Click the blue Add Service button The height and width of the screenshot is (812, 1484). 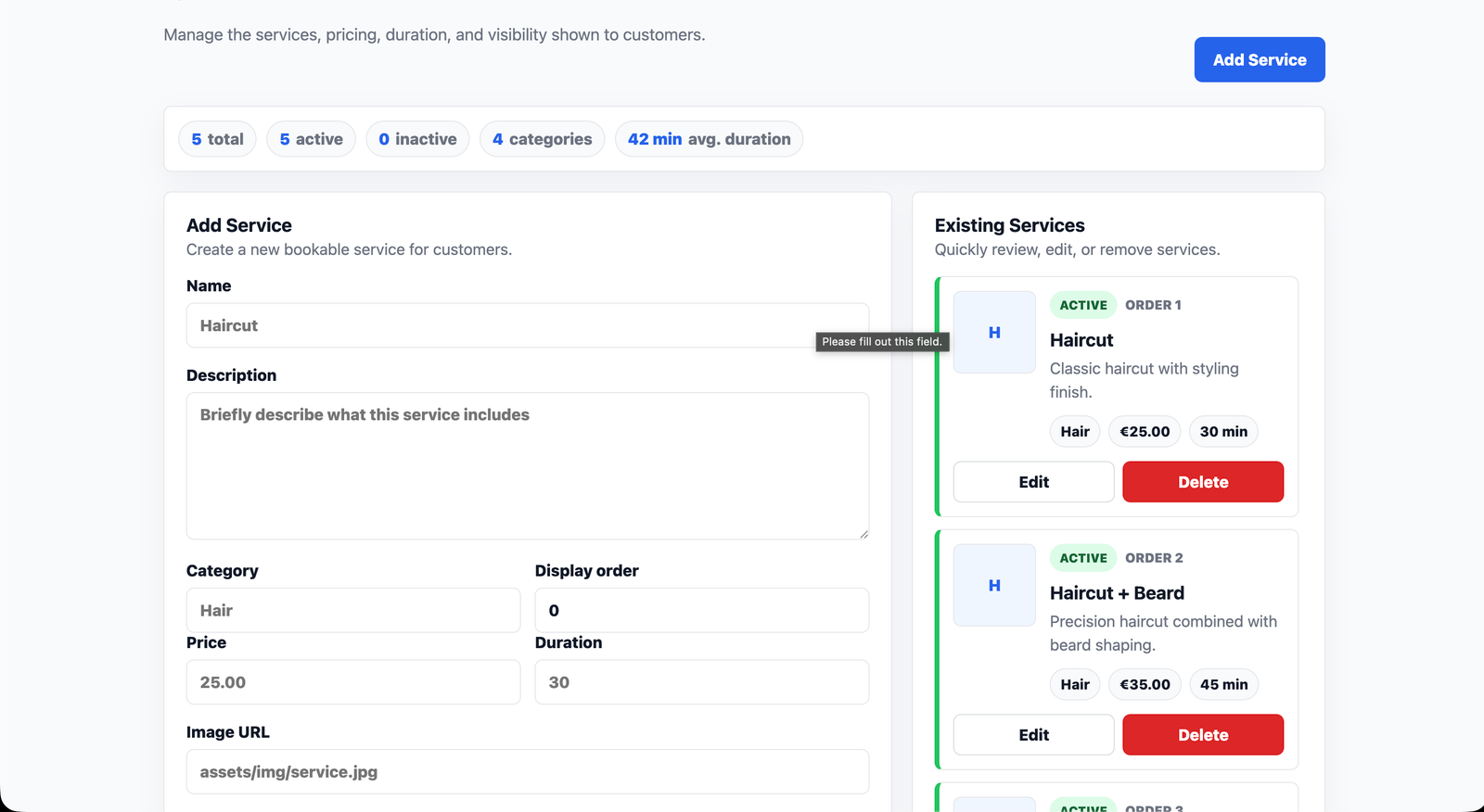1259,59
